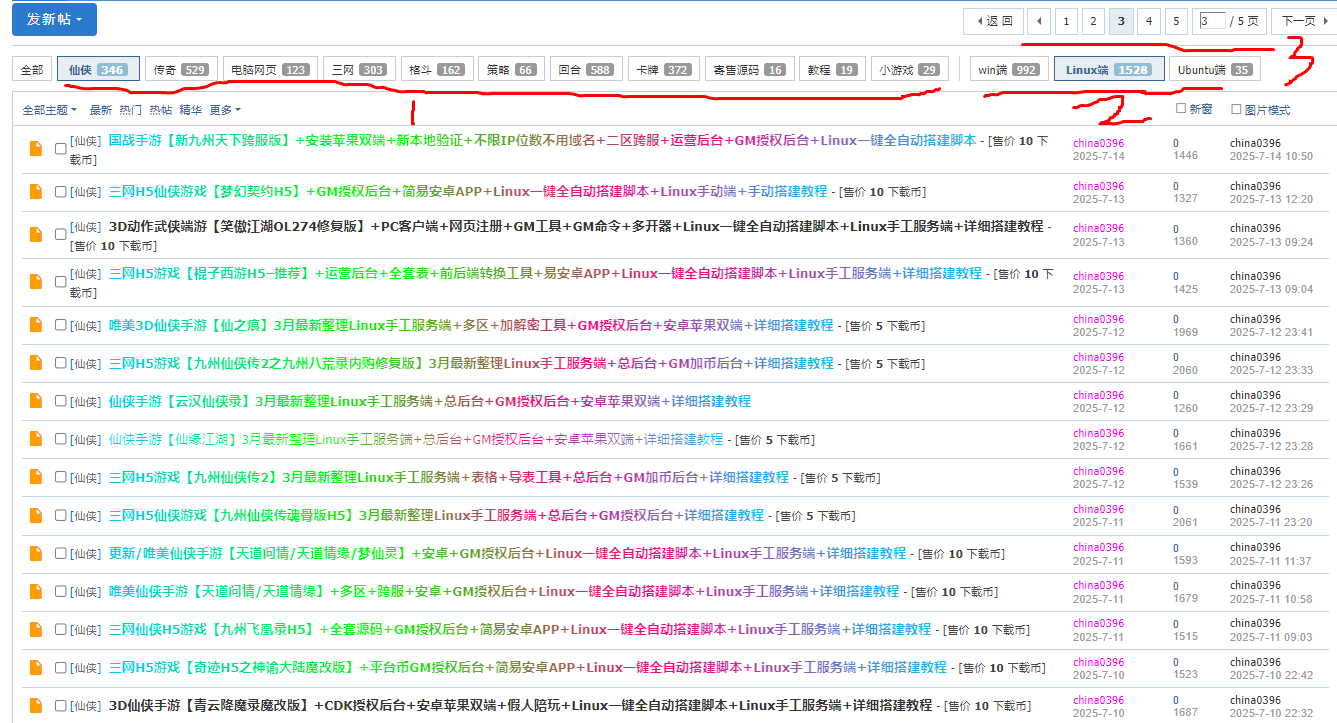Enable the 新窗 checkbox
The image size is (1337, 723).
pos(1181,109)
